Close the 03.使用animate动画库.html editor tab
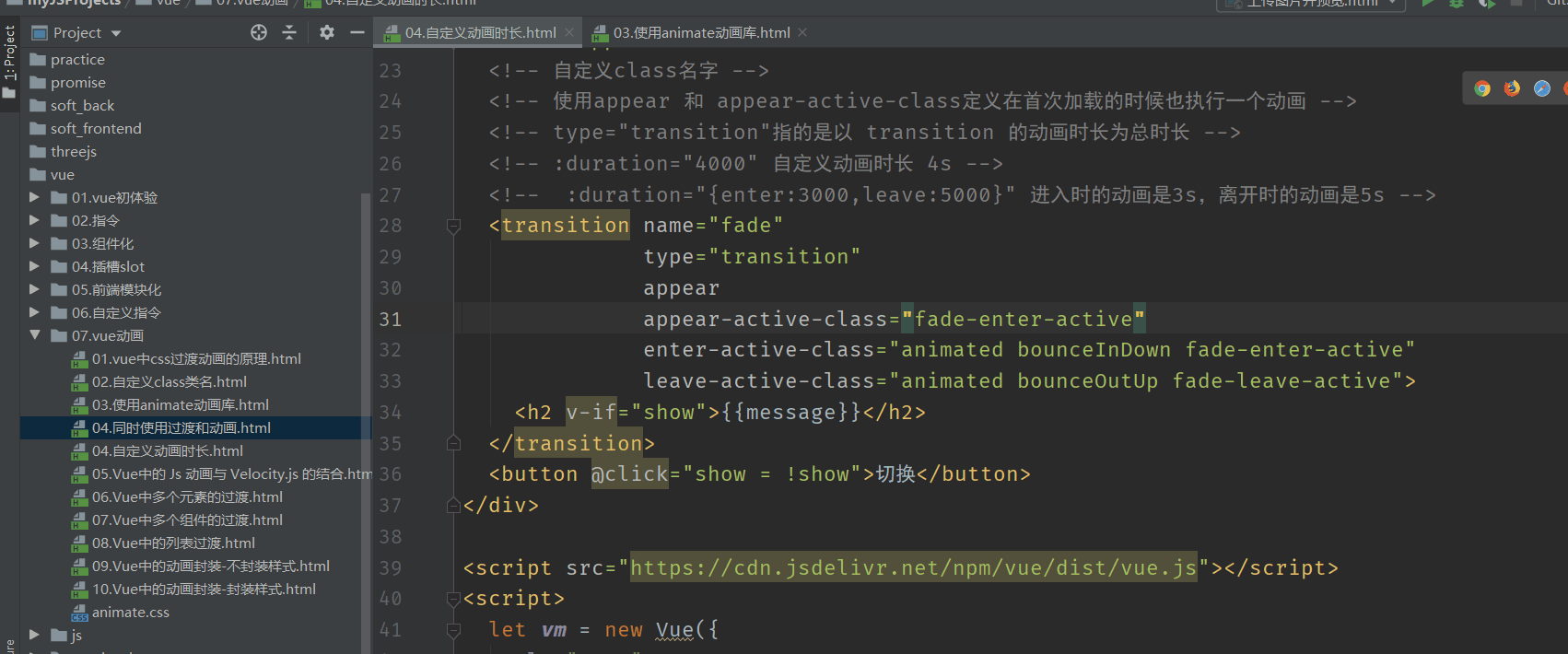The width and height of the screenshot is (1568, 654). pyautogui.click(x=802, y=32)
